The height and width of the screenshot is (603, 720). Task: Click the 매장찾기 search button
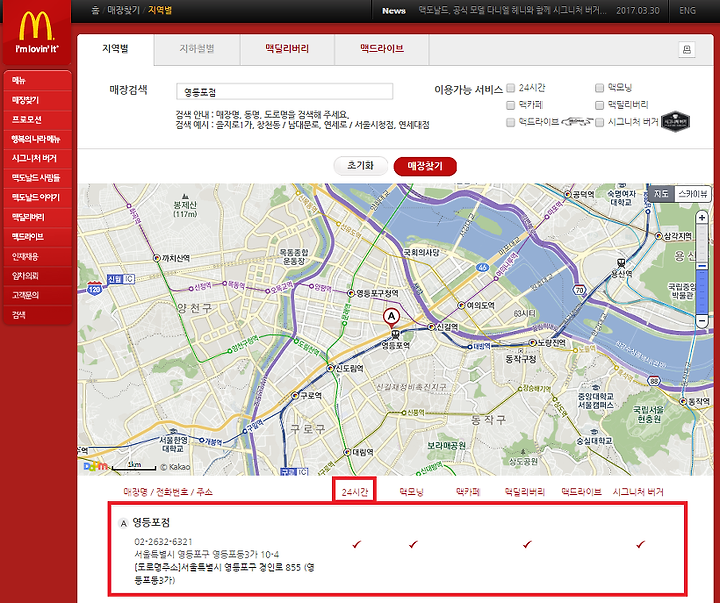[425, 166]
